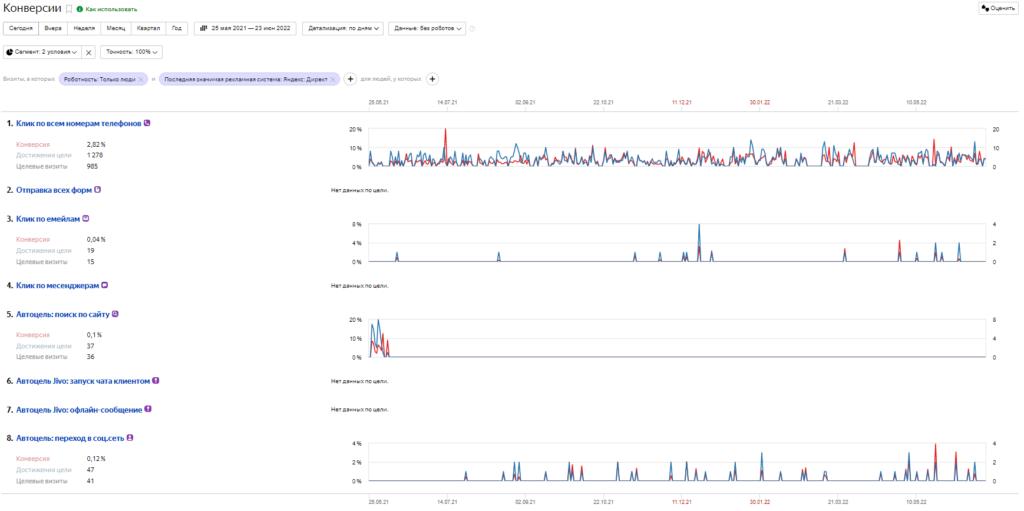Click the person icon next to переход в соц.сеть
Image resolution: width=1024 pixels, height=511 pixels.
click(130, 437)
